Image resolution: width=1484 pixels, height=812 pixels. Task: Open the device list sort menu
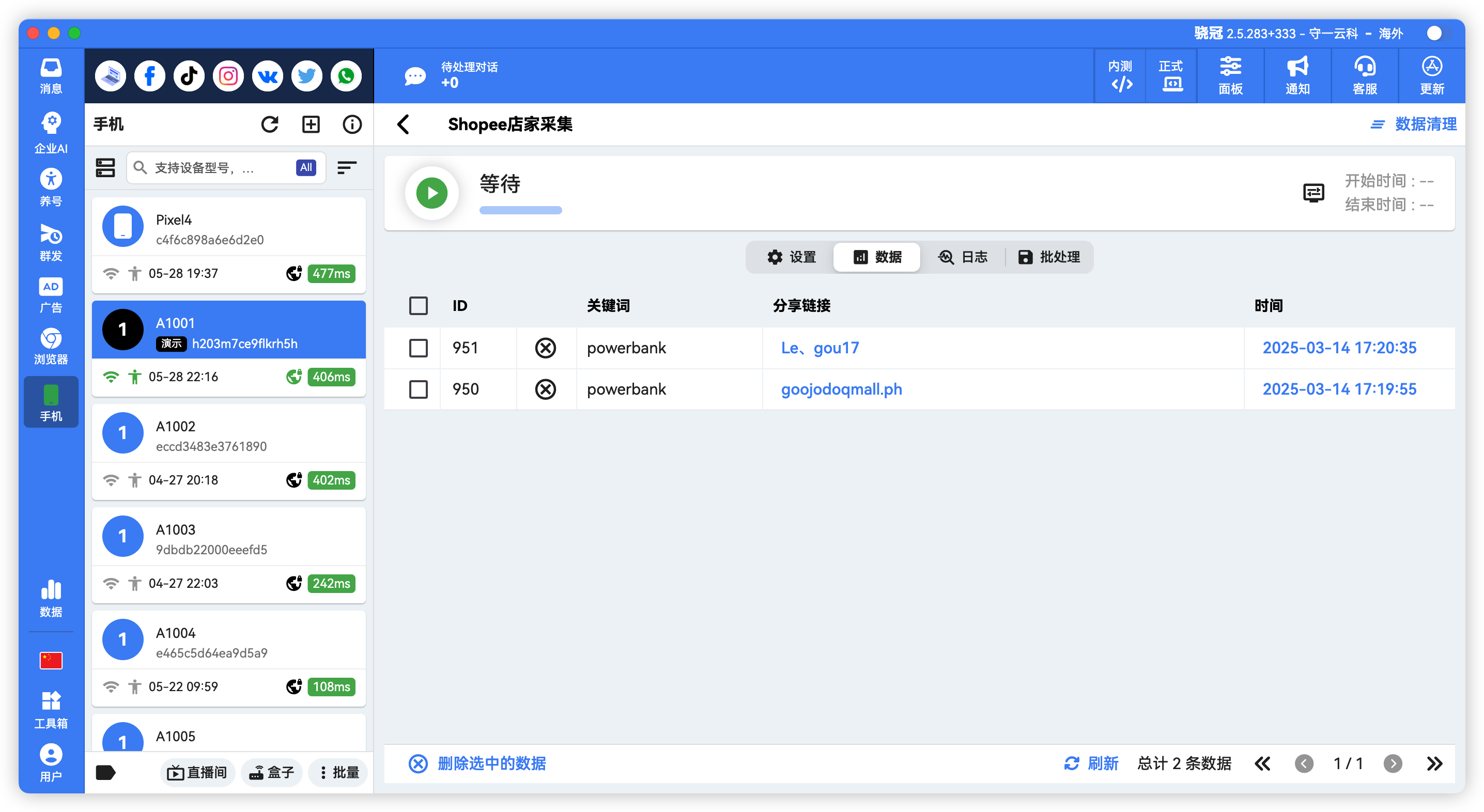[x=347, y=167]
